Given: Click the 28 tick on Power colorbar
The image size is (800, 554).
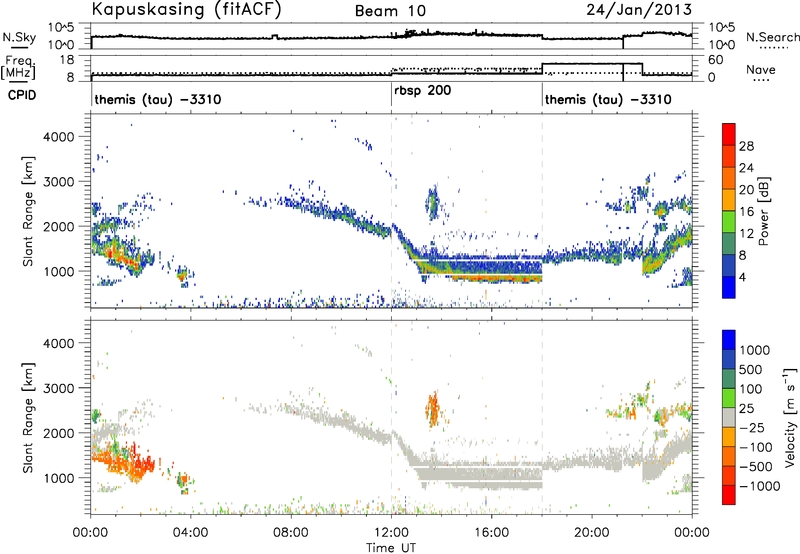Looking at the screenshot, I should 746,146.
